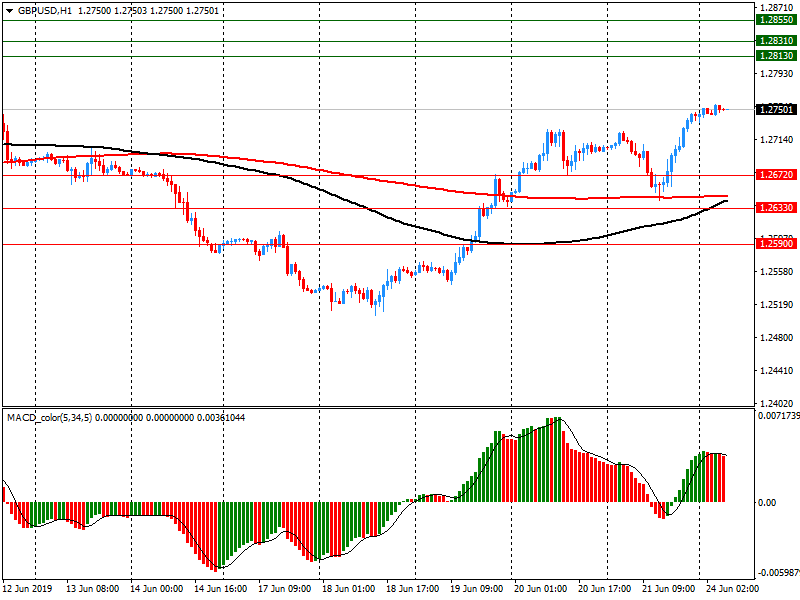The height and width of the screenshot is (600, 800).
Task: Click the GBPUSD,H1 chart title text
Action: coord(45,11)
